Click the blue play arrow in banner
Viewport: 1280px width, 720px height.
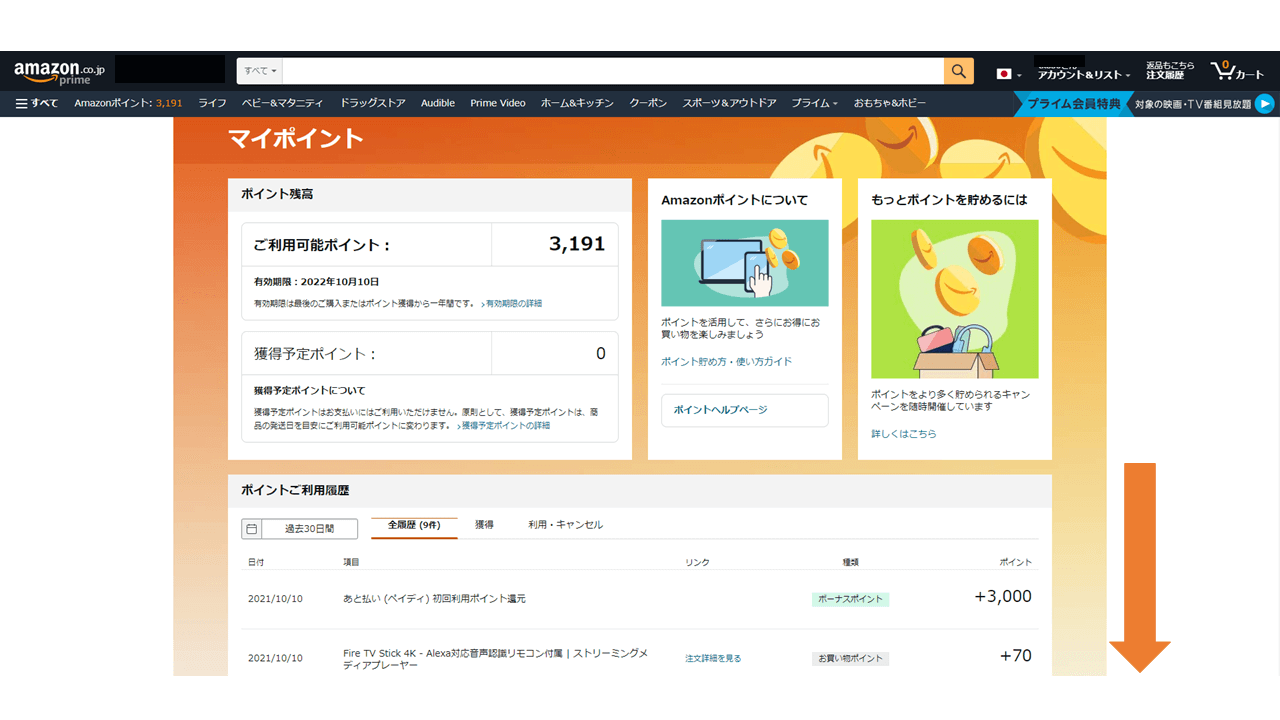(1264, 103)
